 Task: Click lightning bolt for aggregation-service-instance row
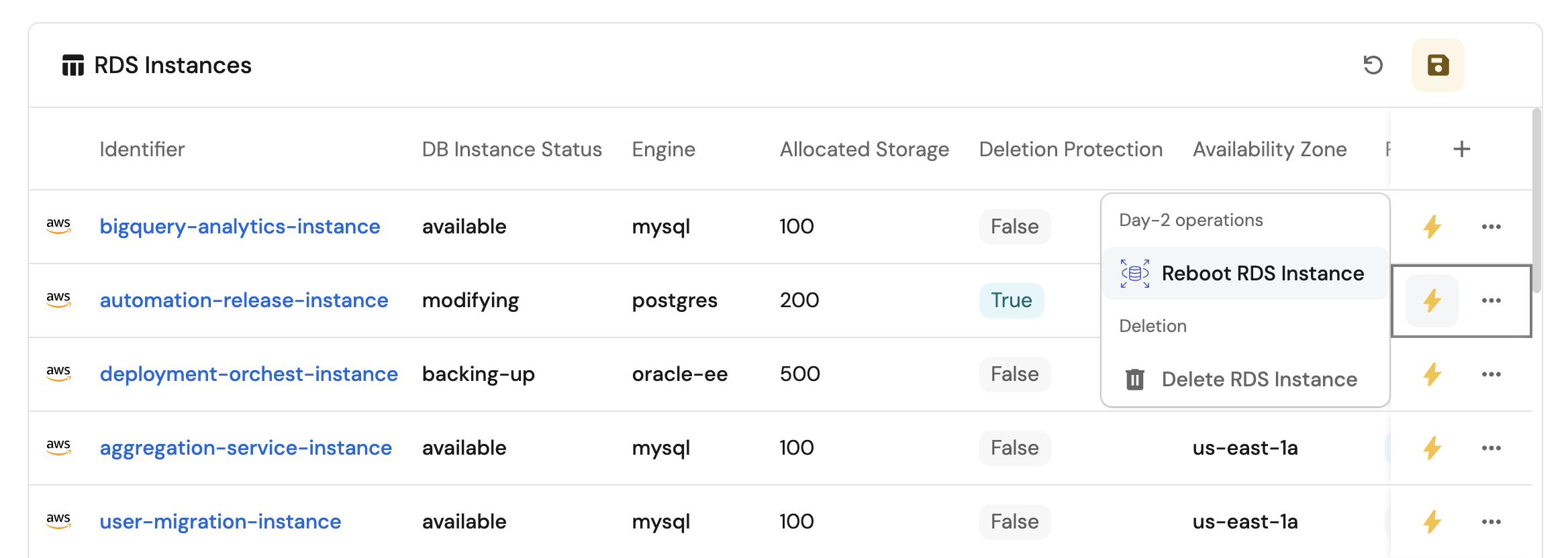(1432, 448)
